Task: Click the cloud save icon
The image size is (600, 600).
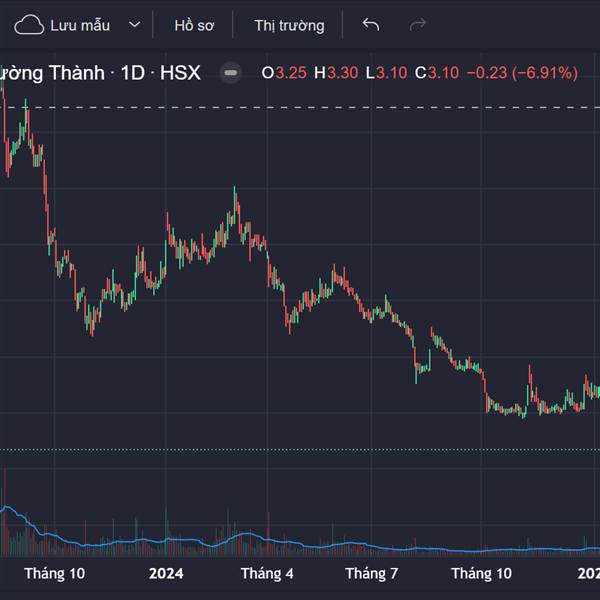Action: pos(29,25)
